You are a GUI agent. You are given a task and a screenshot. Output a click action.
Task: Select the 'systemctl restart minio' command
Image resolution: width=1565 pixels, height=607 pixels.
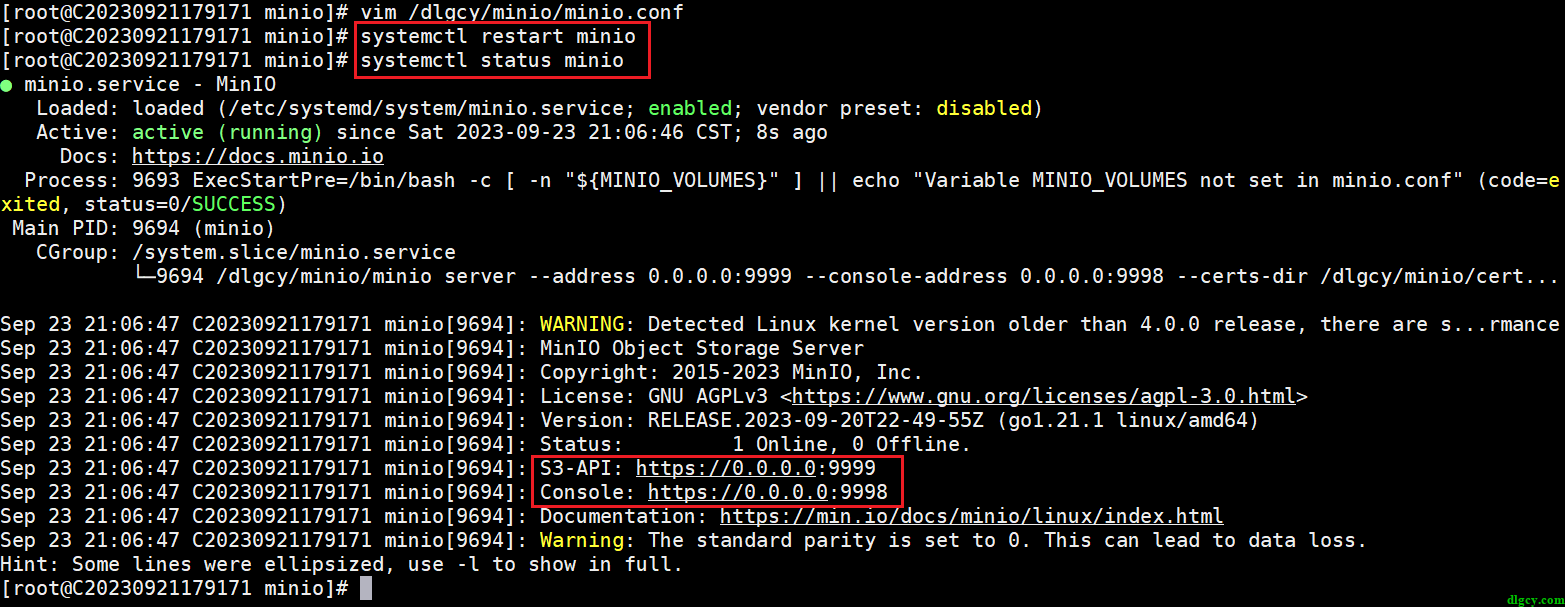pos(498,36)
